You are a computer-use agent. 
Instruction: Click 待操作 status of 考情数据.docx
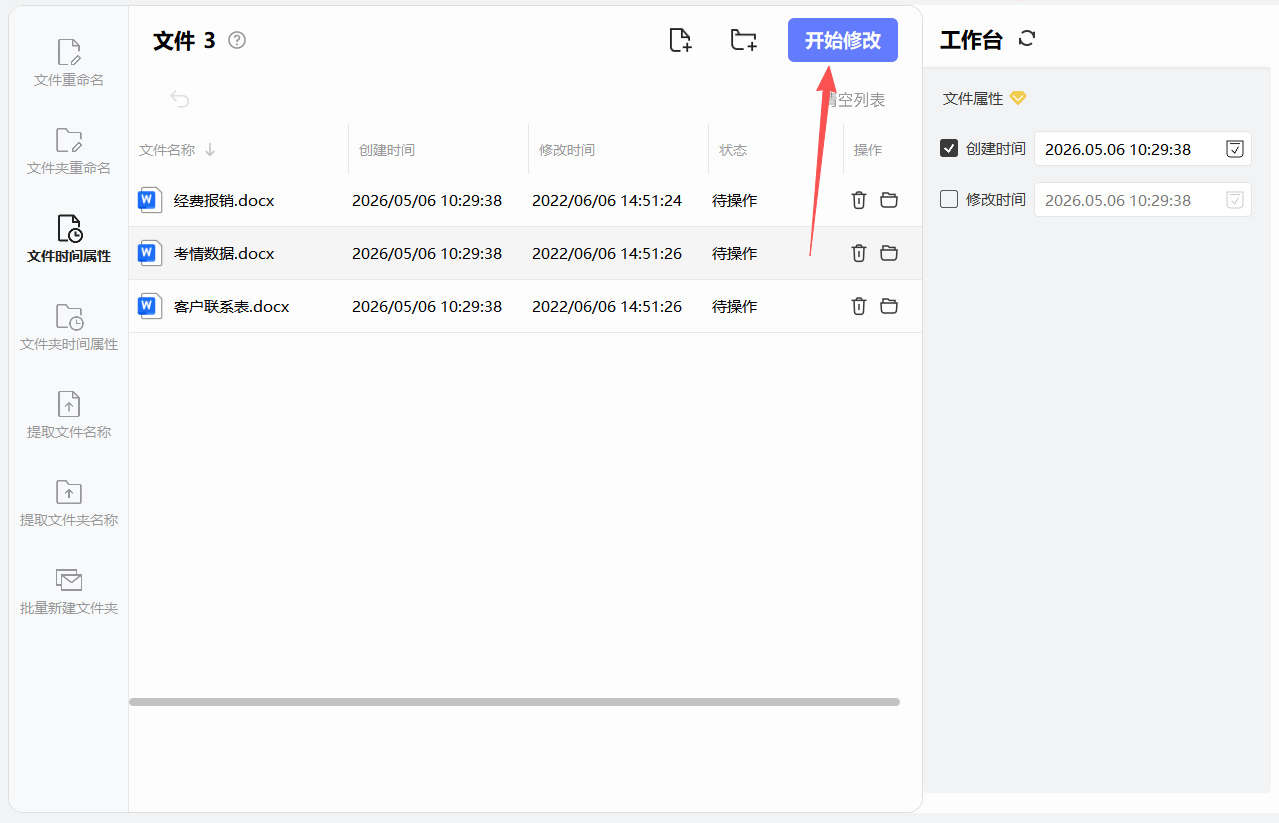(735, 253)
